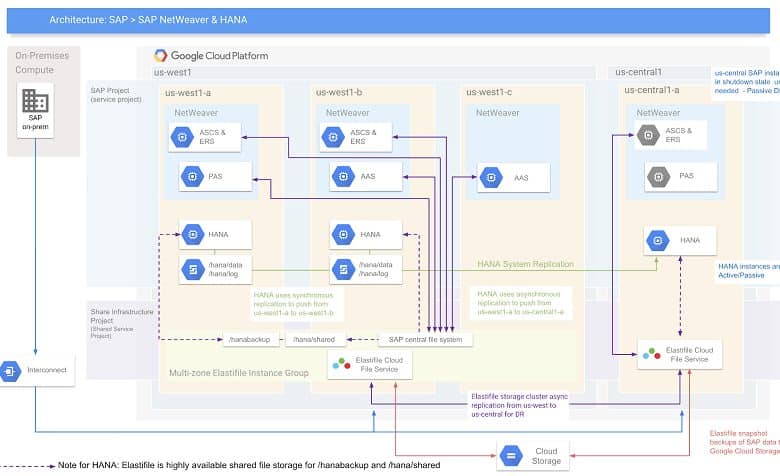Select HANA compute icon in us-west1-b
Screen dimensions: 780x476
tap(343, 234)
